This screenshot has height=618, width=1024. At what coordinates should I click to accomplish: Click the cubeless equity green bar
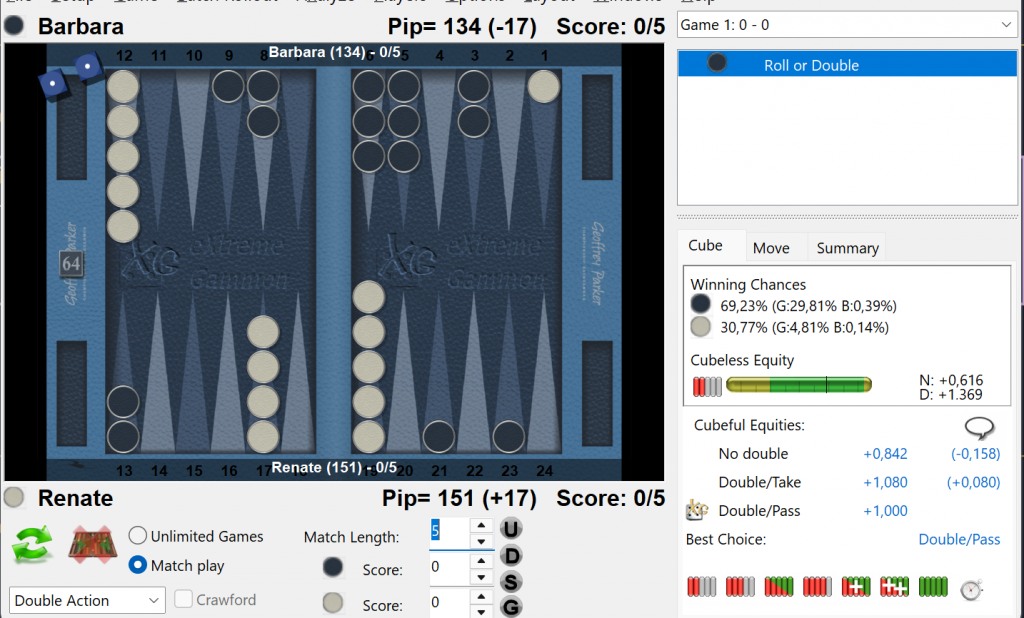click(798, 385)
